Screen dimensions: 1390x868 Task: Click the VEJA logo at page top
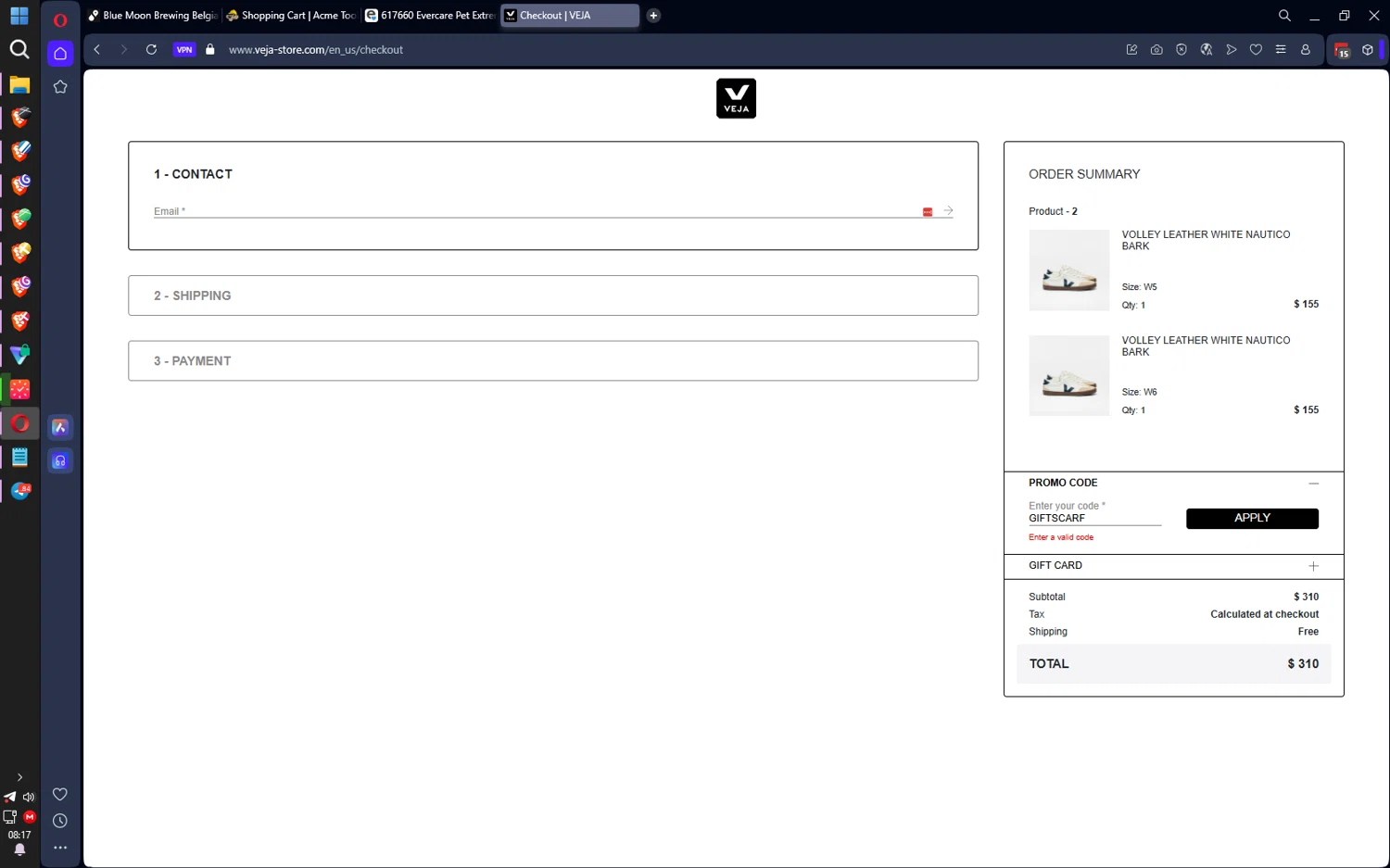click(736, 98)
